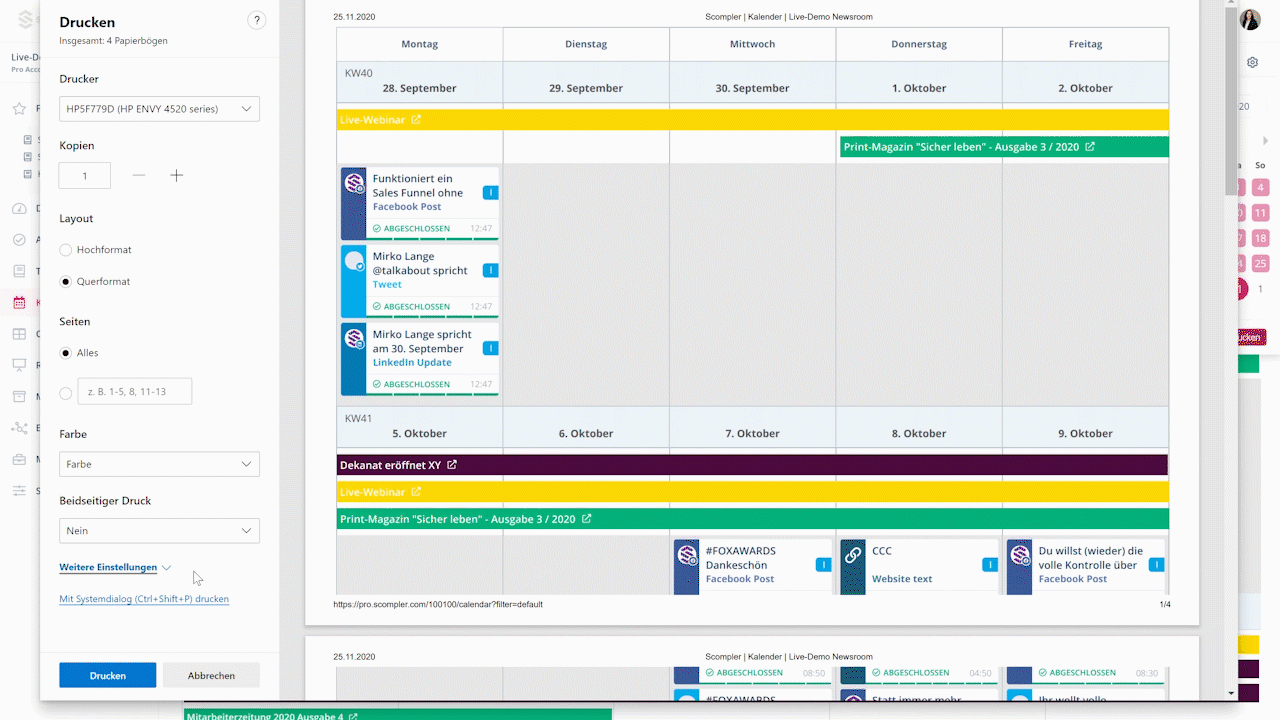Open the Drucker printer dropdown
Viewport: 1280px width, 720px height.
tap(159, 109)
